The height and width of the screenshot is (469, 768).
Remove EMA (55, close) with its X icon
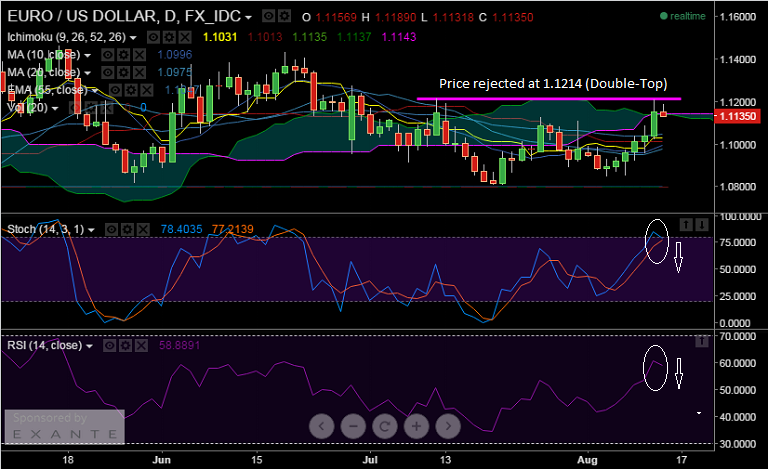[x=147, y=90]
